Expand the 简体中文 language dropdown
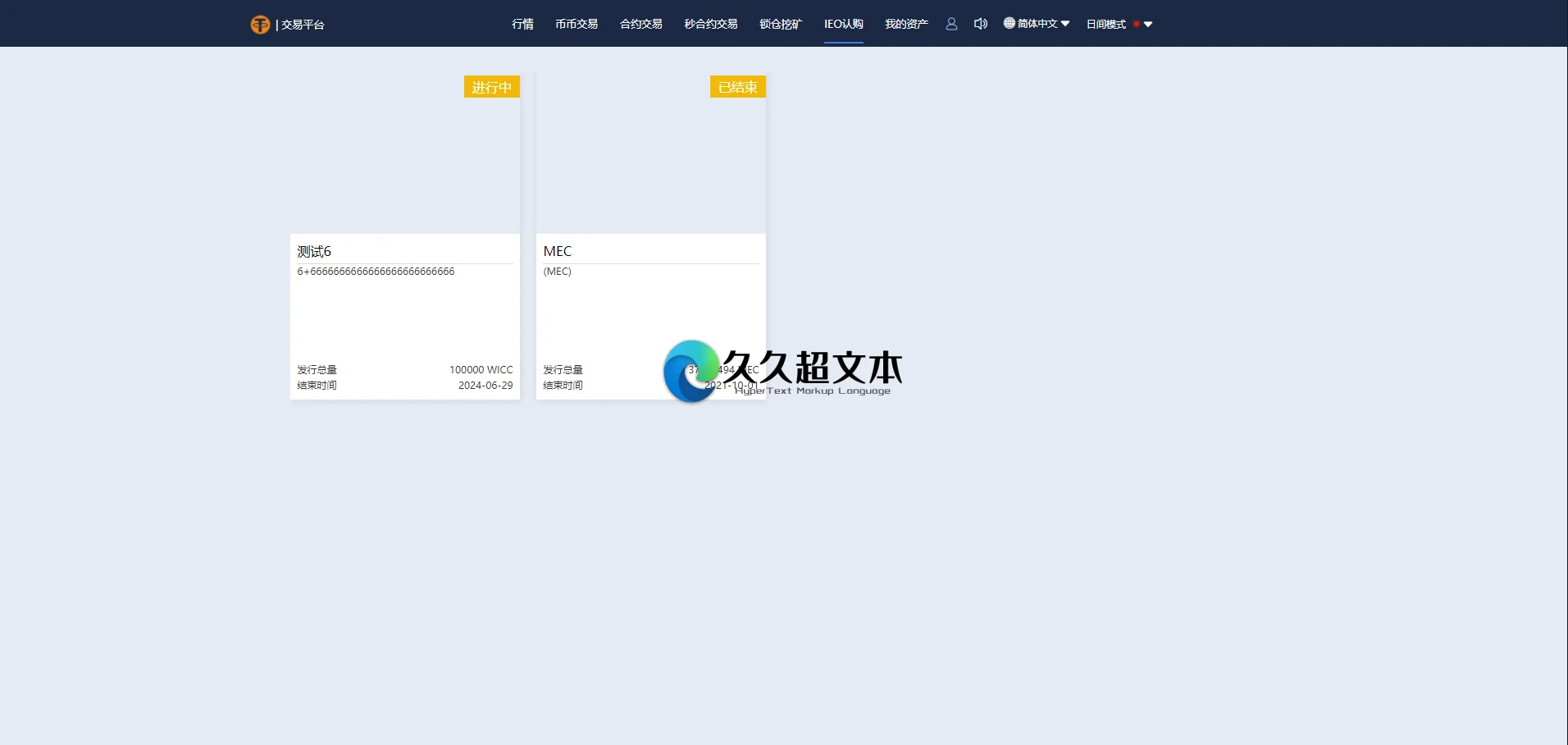Screen dimensions: 1568x745 tap(1065, 24)
